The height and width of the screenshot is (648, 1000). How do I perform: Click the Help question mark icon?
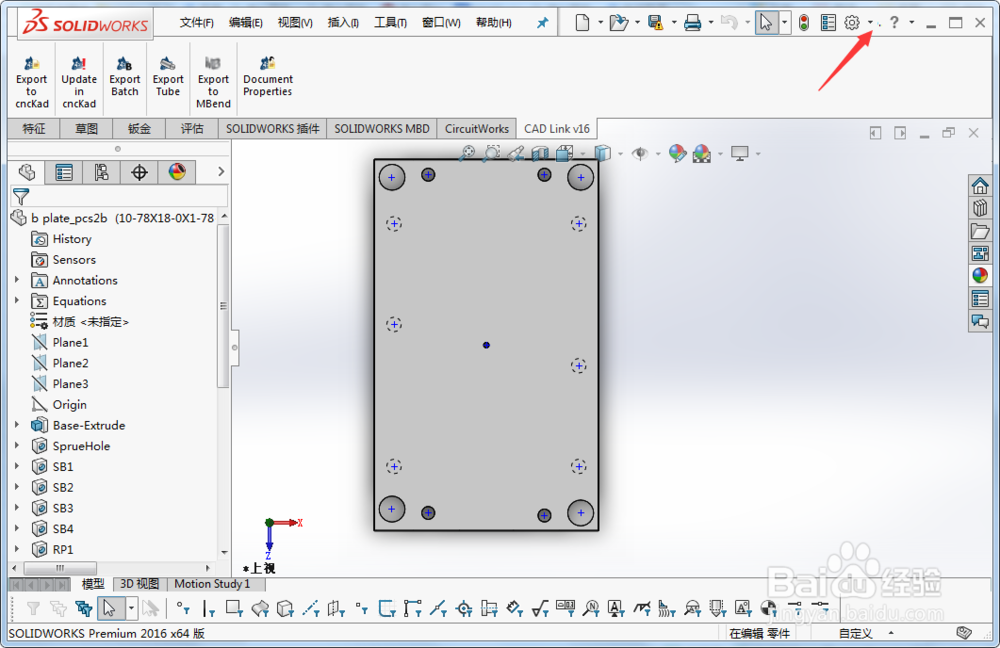click(x=894, y=23)
